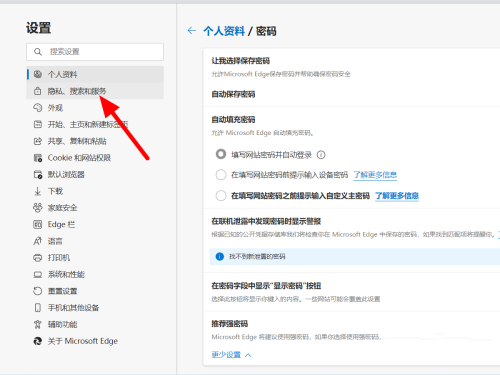Click 了解更多信息 link after 设备密码 option

click(x=375, y=175)
